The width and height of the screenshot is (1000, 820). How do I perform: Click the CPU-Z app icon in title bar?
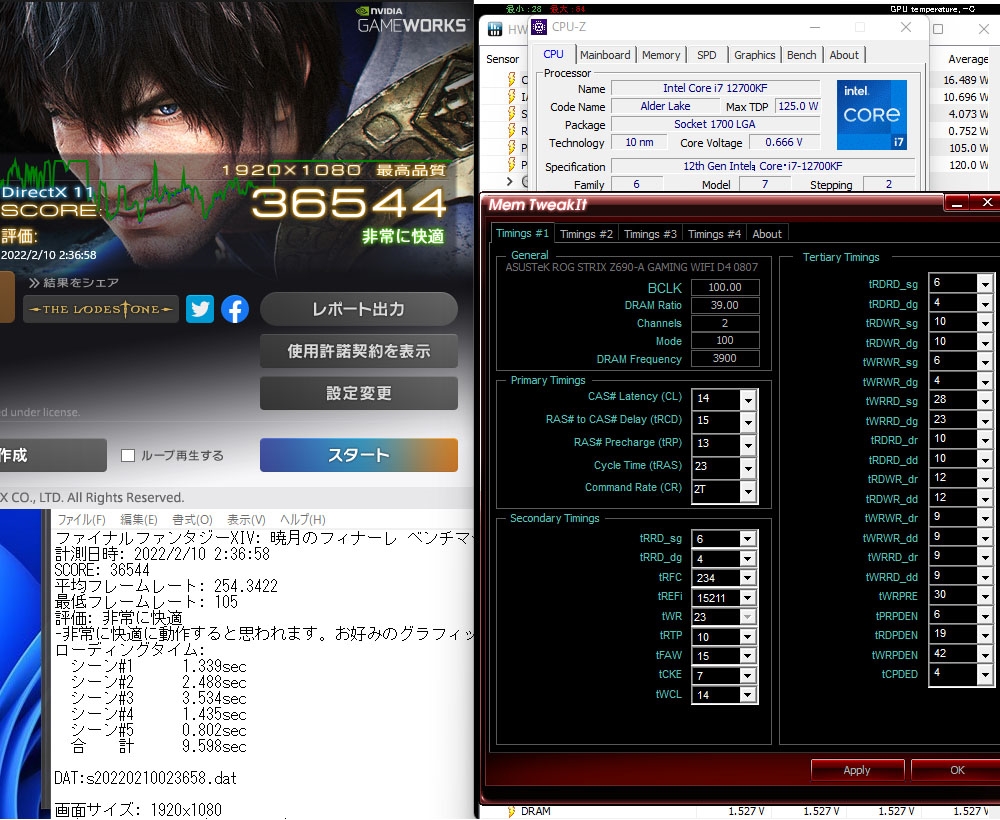[x=539, y=27]
